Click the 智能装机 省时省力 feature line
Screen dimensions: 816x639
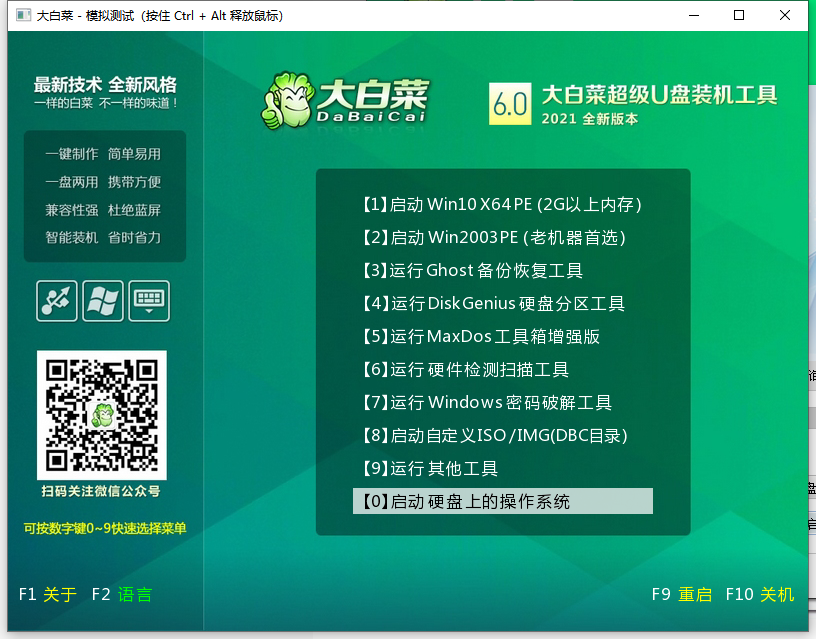click(103, 238)
